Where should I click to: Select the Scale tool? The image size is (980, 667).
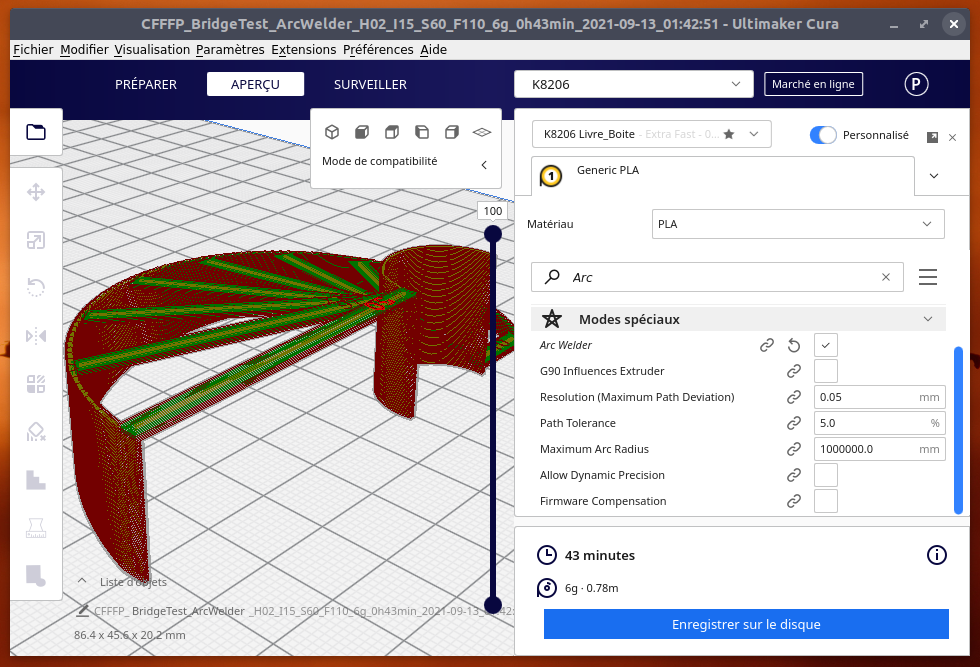[x=36, y=240]
